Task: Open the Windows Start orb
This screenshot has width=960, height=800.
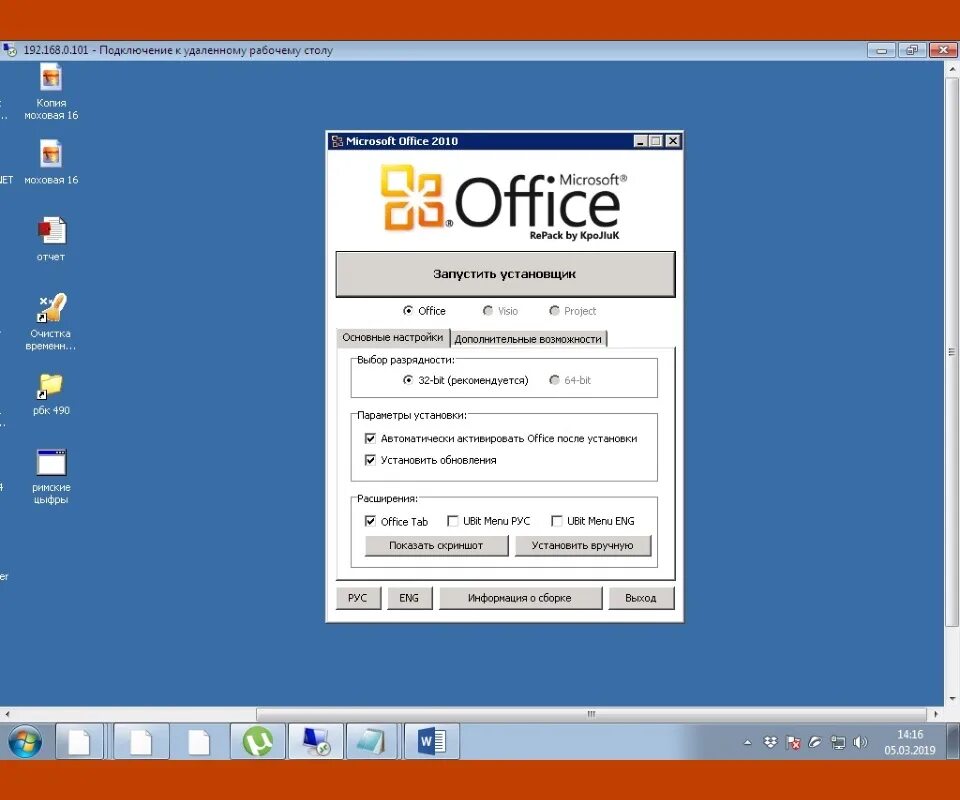Action: (x=25, y=742)
